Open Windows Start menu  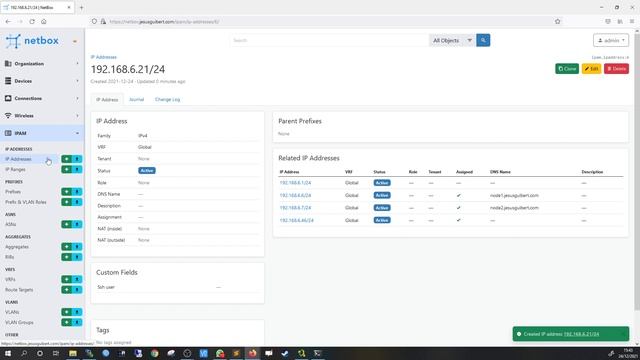click(8, 353)
